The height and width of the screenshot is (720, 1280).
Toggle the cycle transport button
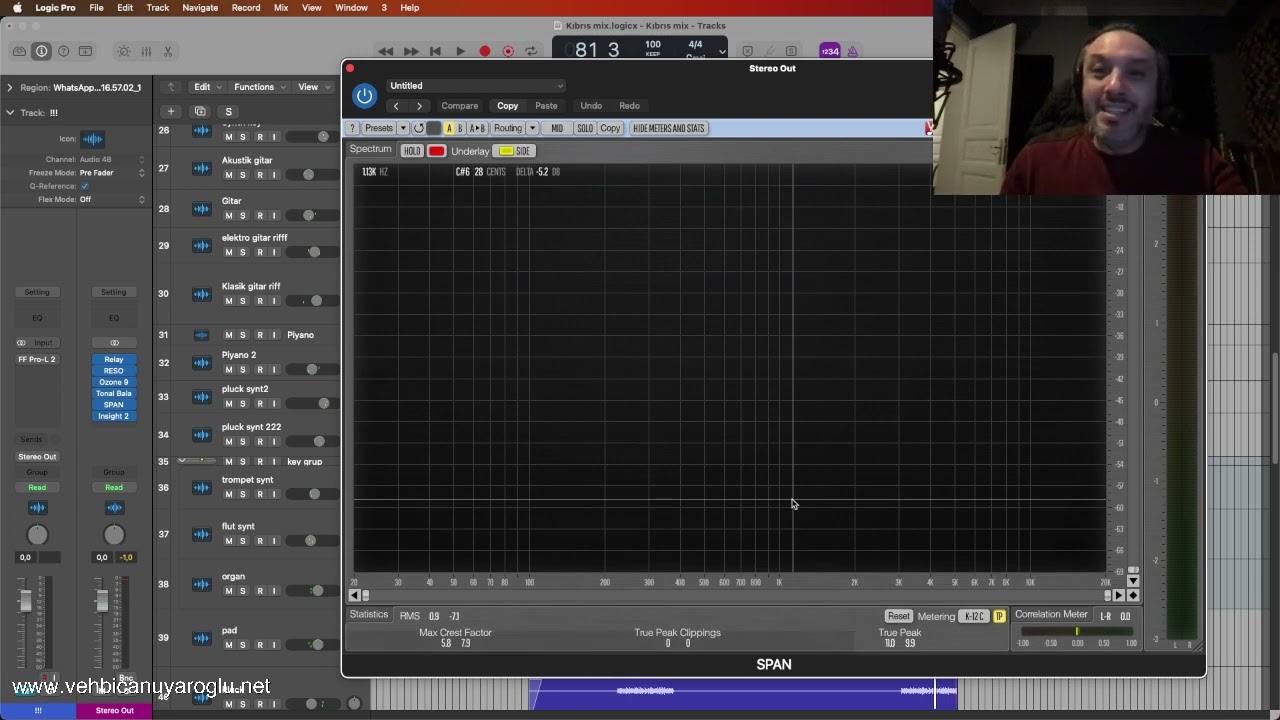click(531, 51)
